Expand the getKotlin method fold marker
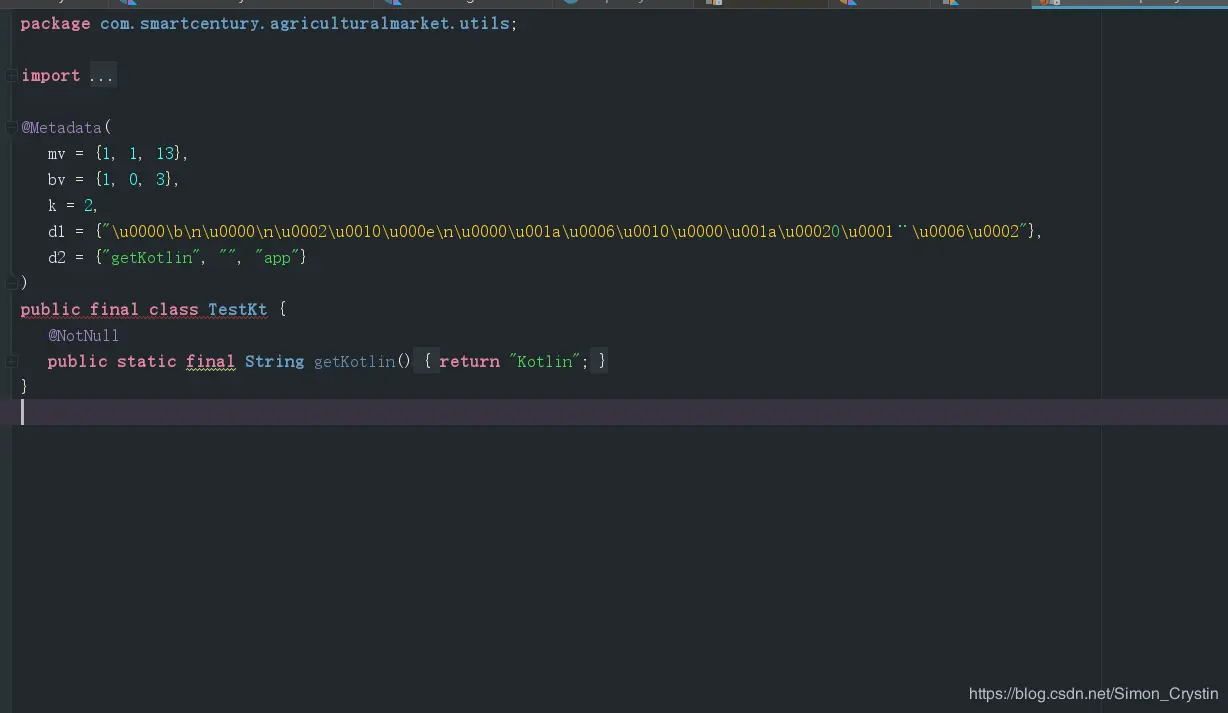This screenshot has height=713, width=1228. pyautogui.click(x=10, y=361)
